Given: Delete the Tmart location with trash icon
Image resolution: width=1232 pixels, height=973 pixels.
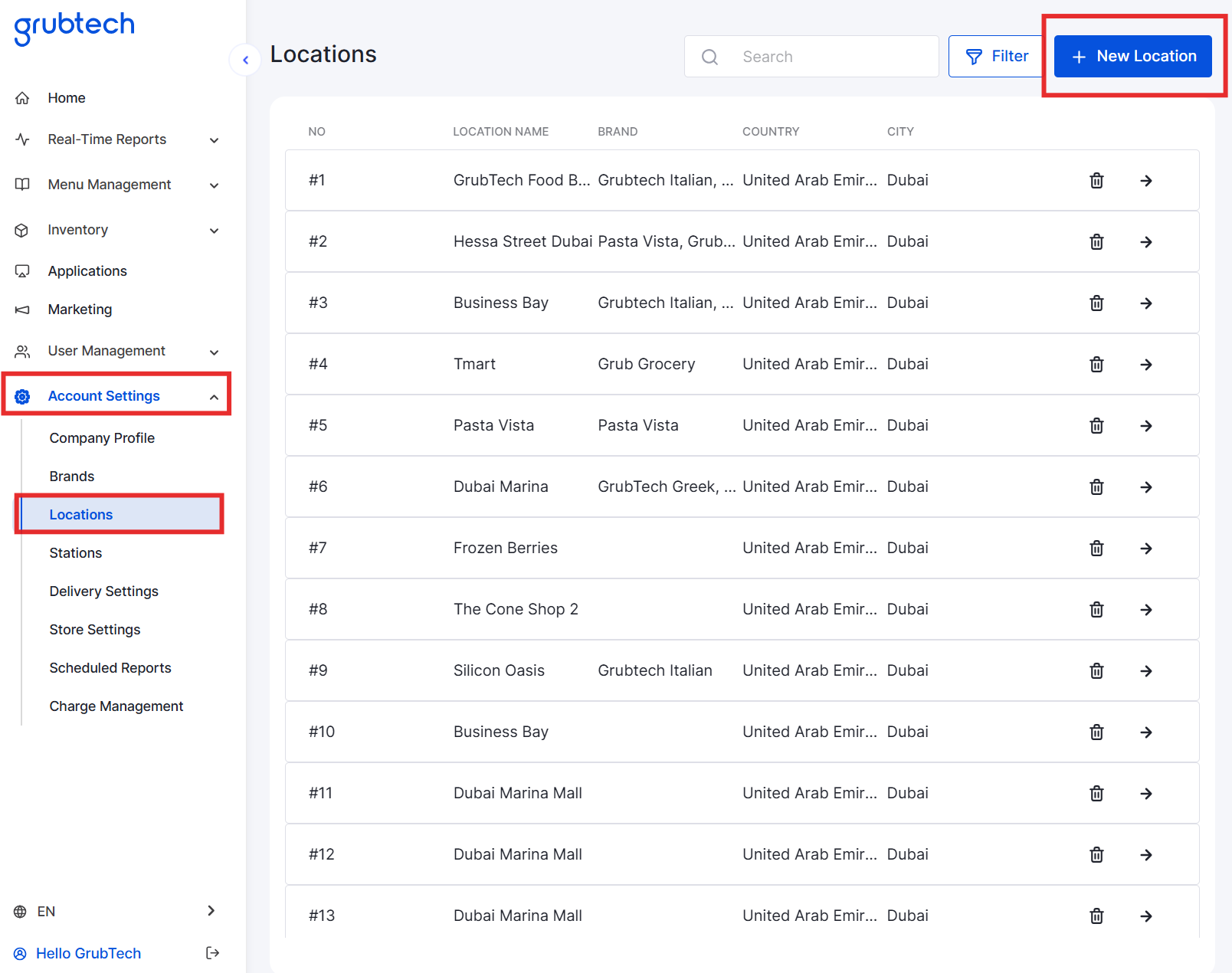Looking at the screenshot, I should pyautogui.click(x=1096, y=364).
